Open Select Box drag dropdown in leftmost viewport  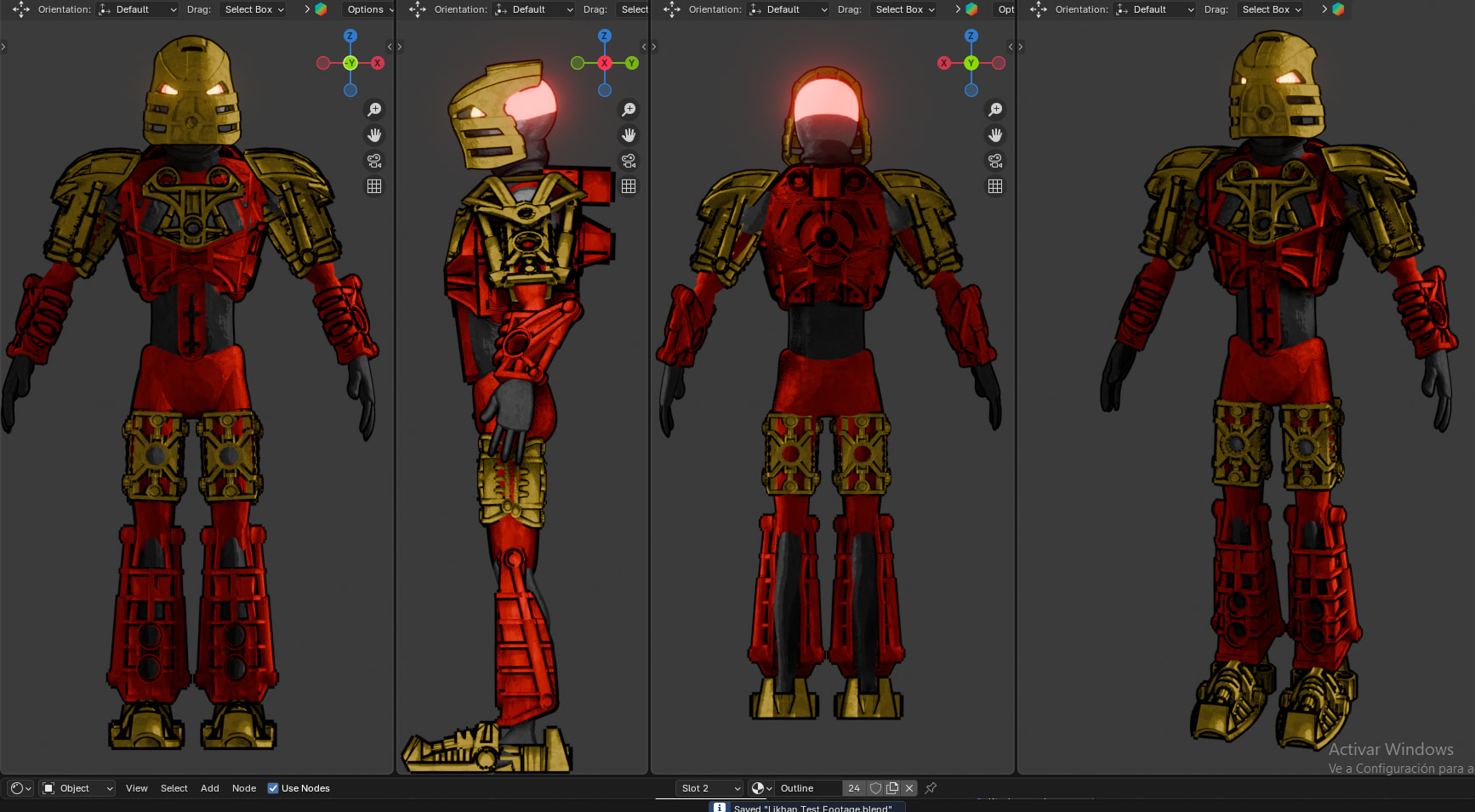point(253,9)
